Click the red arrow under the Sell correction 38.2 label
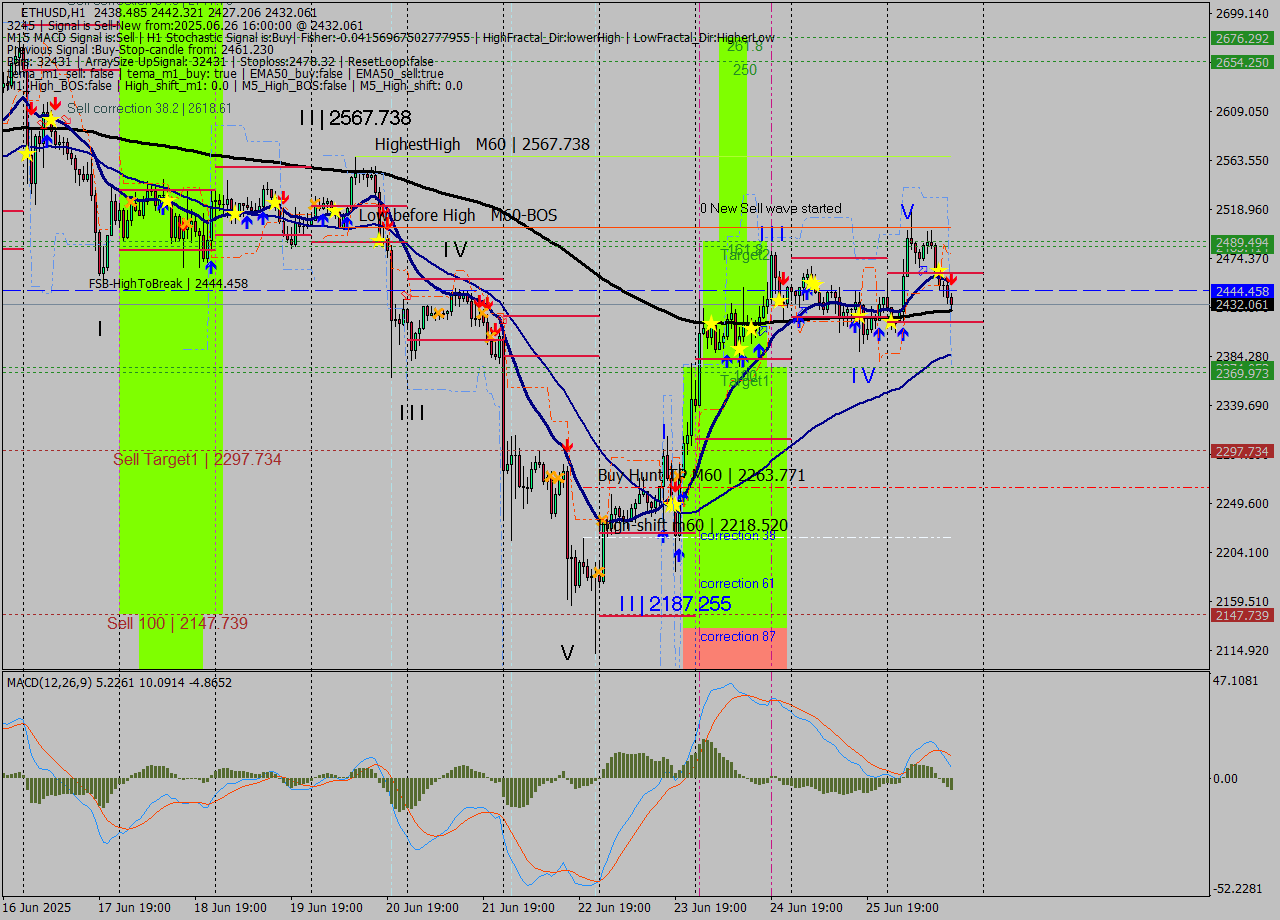This screenshot has width=1280, height=920. click(x=55, y=104)
